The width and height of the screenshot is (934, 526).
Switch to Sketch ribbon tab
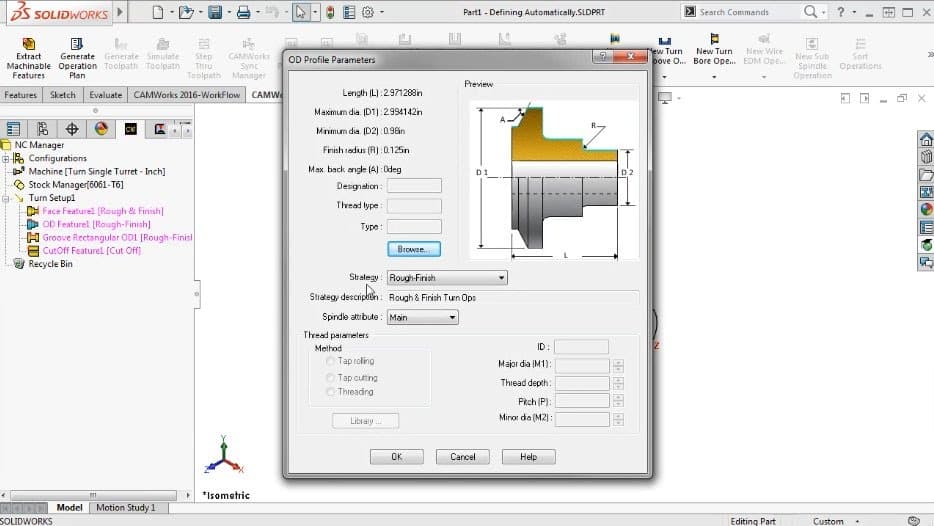pos(63,95)
